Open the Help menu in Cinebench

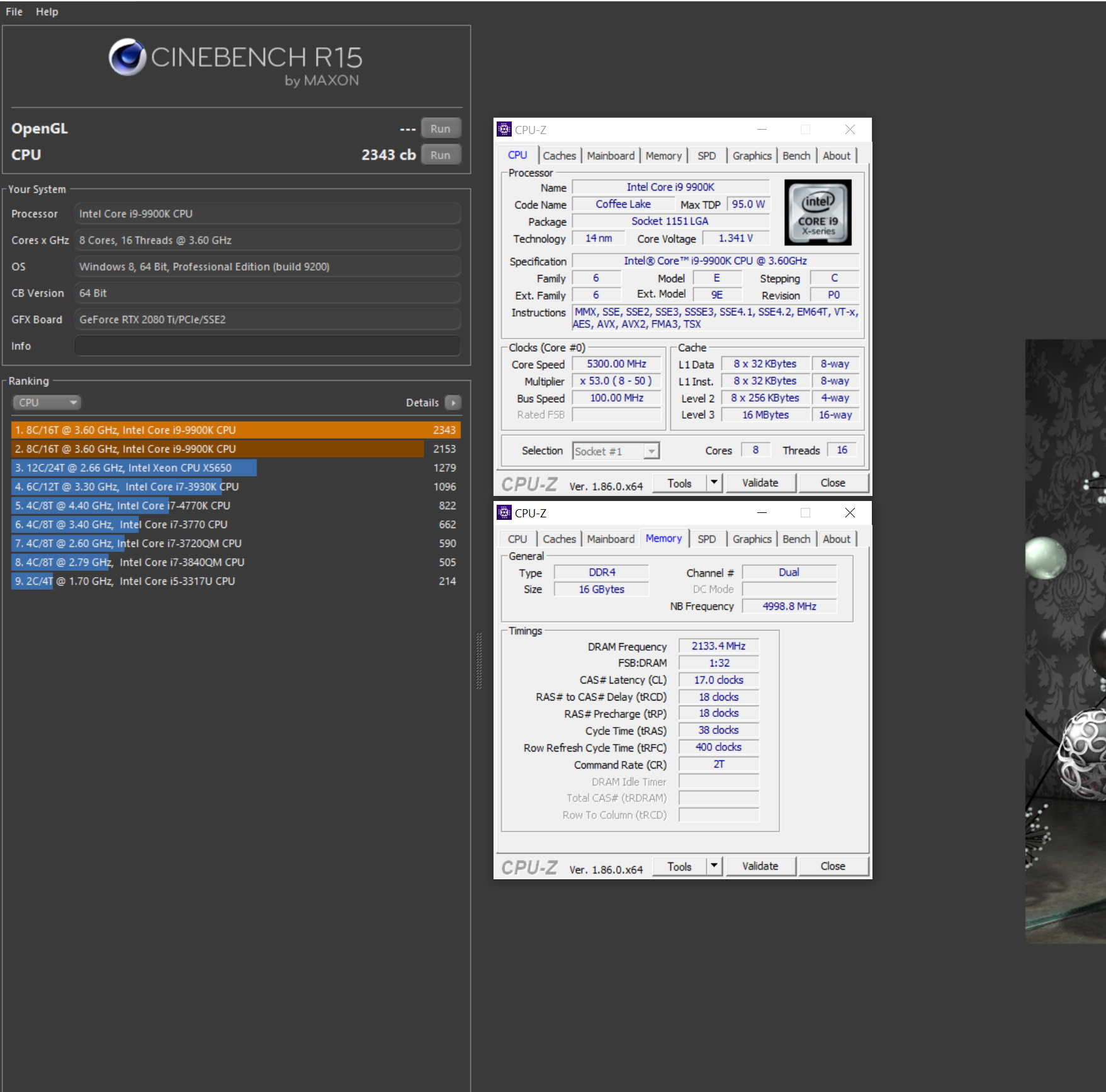tap(47, 11)
